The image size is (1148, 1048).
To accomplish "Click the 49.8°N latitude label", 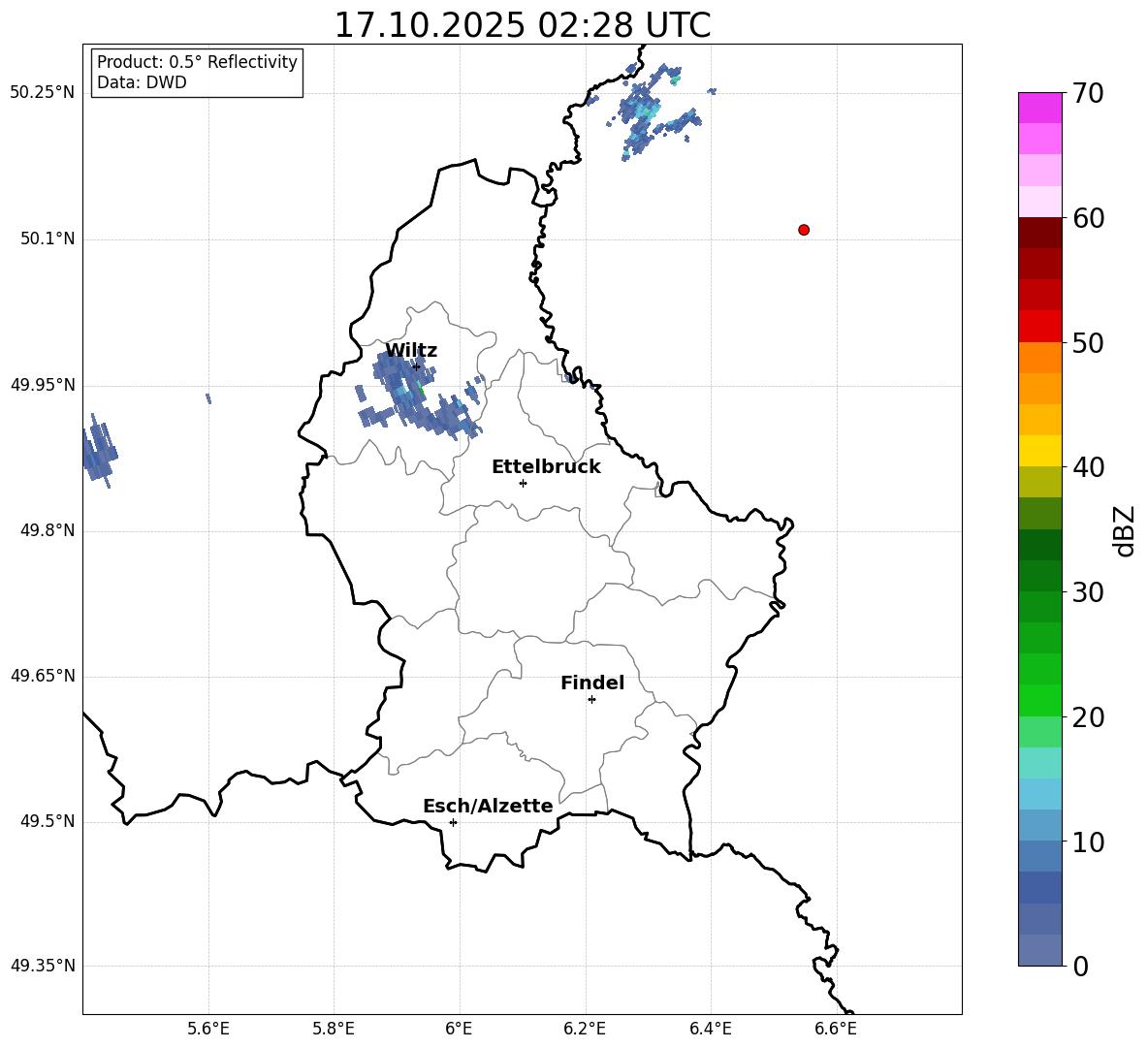I will point(48,530).
